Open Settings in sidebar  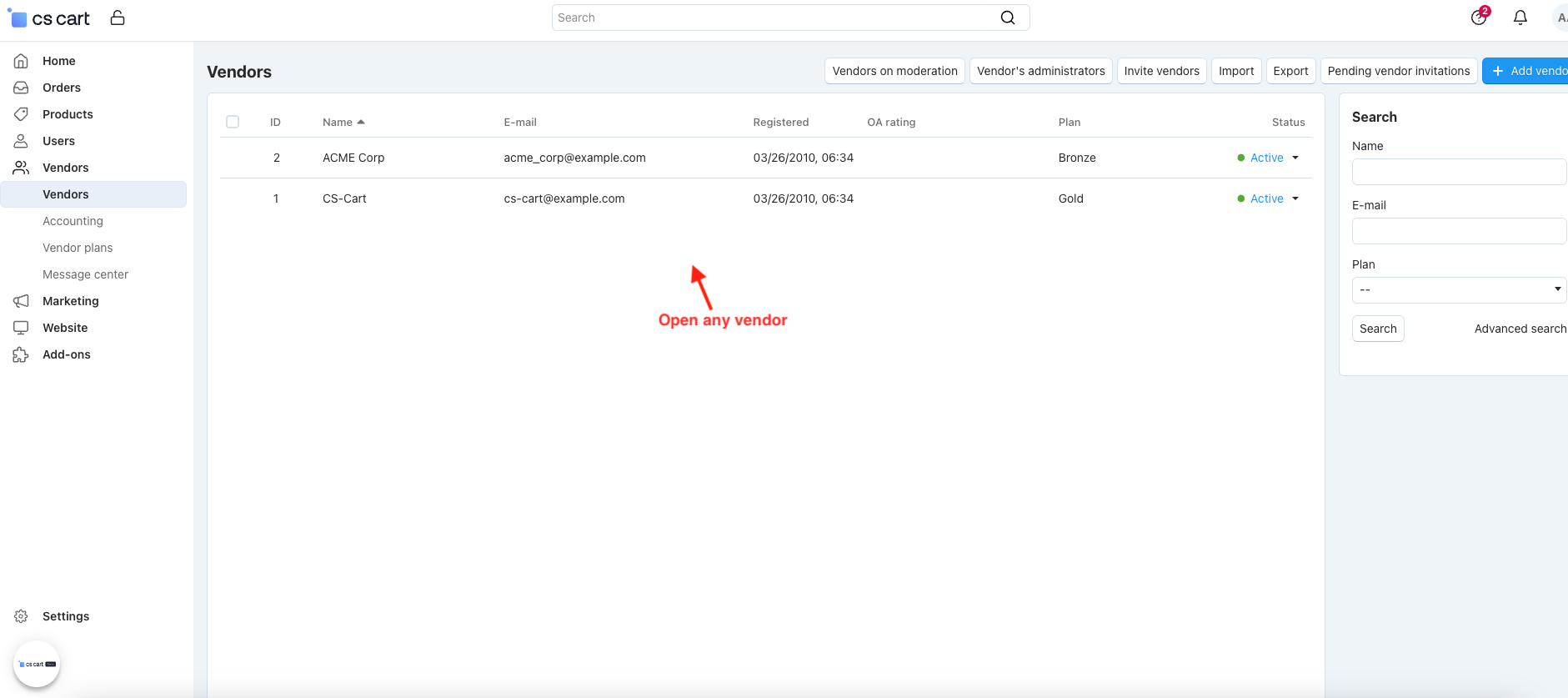pos(66,616)
